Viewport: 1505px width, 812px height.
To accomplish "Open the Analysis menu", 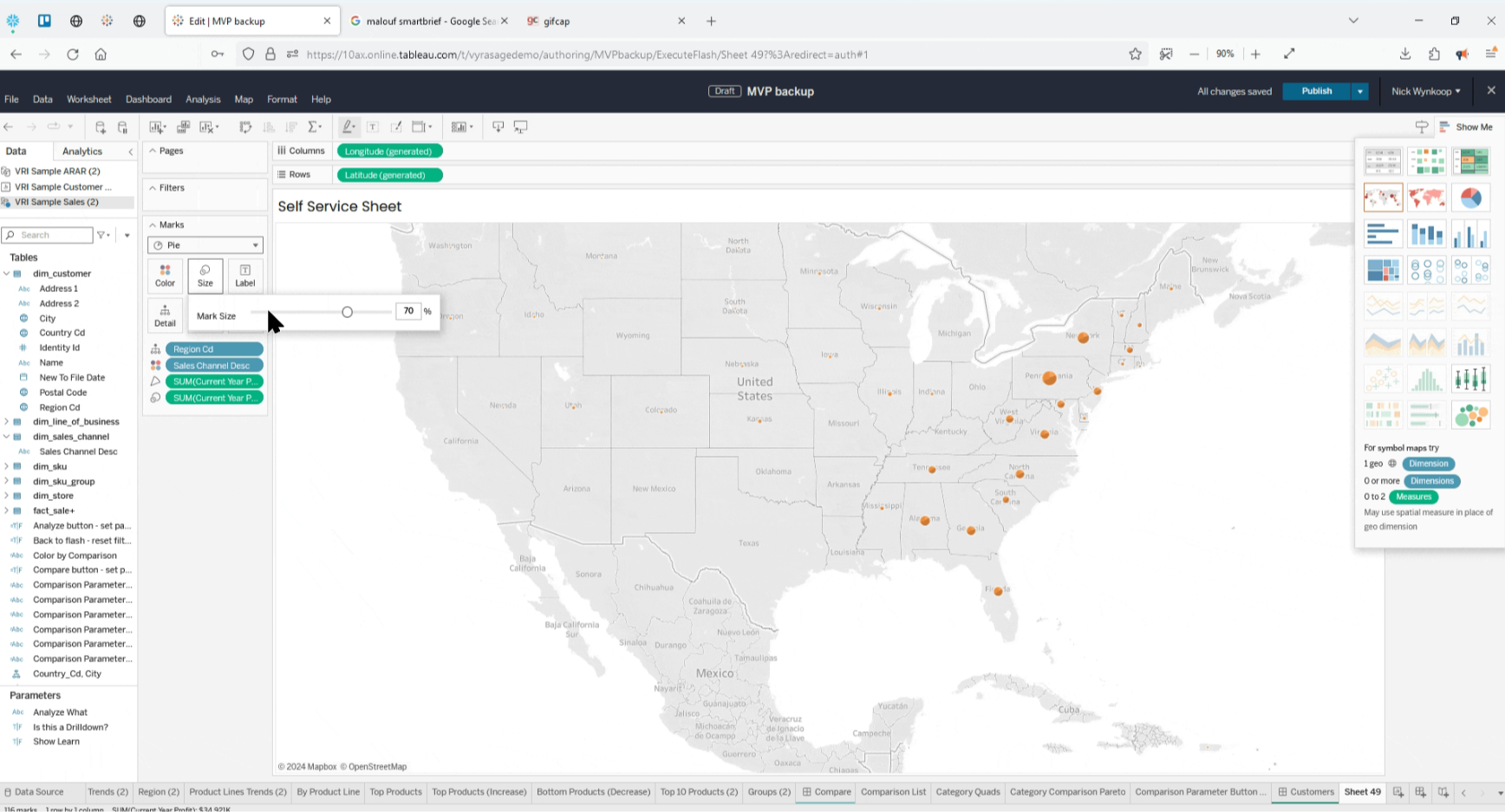I will (203, 99).
